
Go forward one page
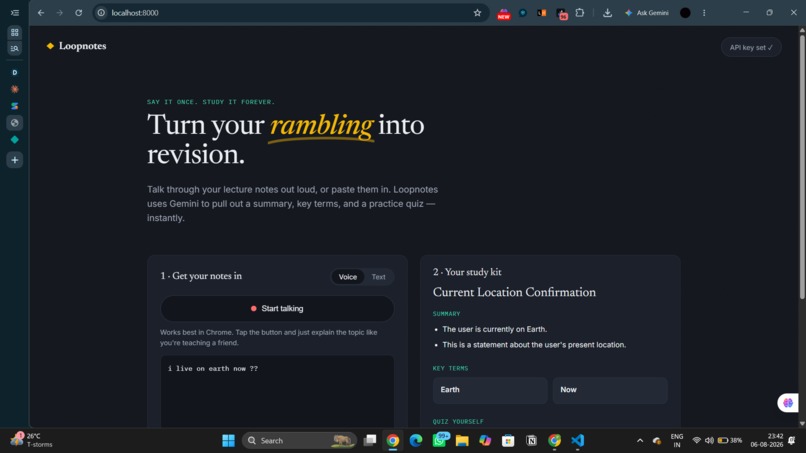click(60, 13)
